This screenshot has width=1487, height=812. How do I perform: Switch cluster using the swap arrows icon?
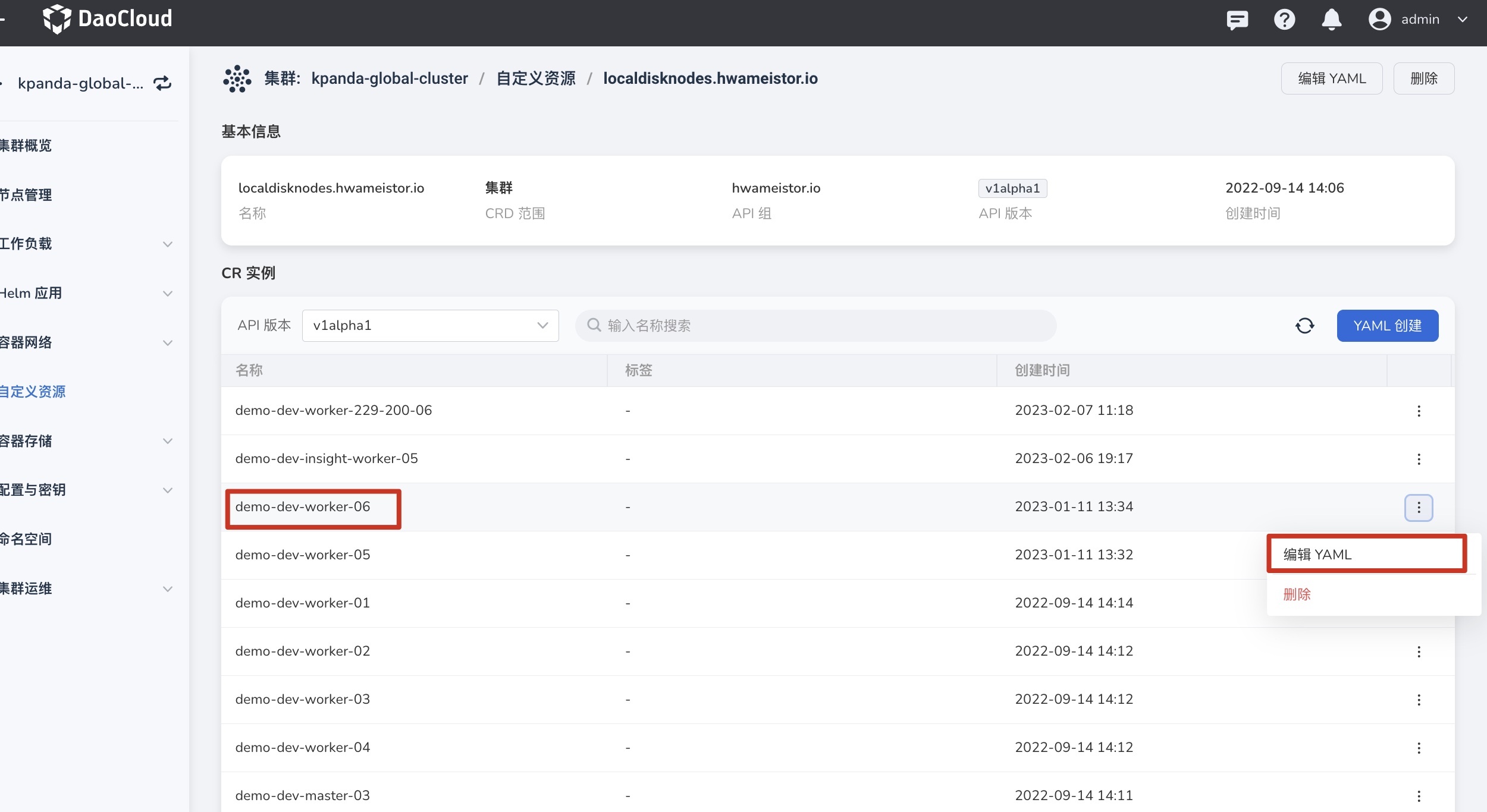162,83
